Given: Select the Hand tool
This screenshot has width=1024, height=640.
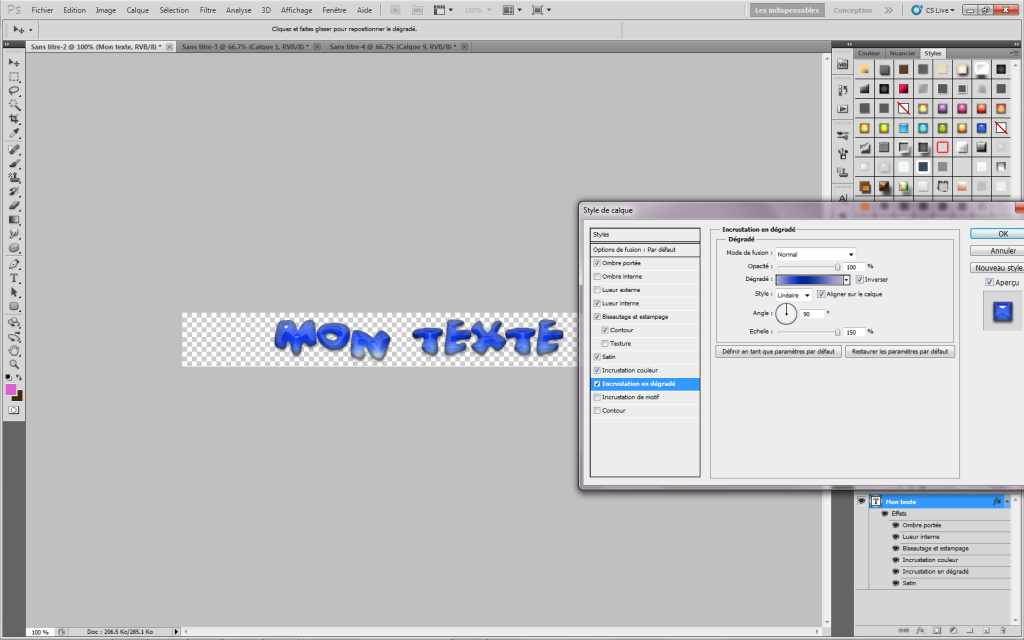Looking at the screenshot, I should point(14,351).
